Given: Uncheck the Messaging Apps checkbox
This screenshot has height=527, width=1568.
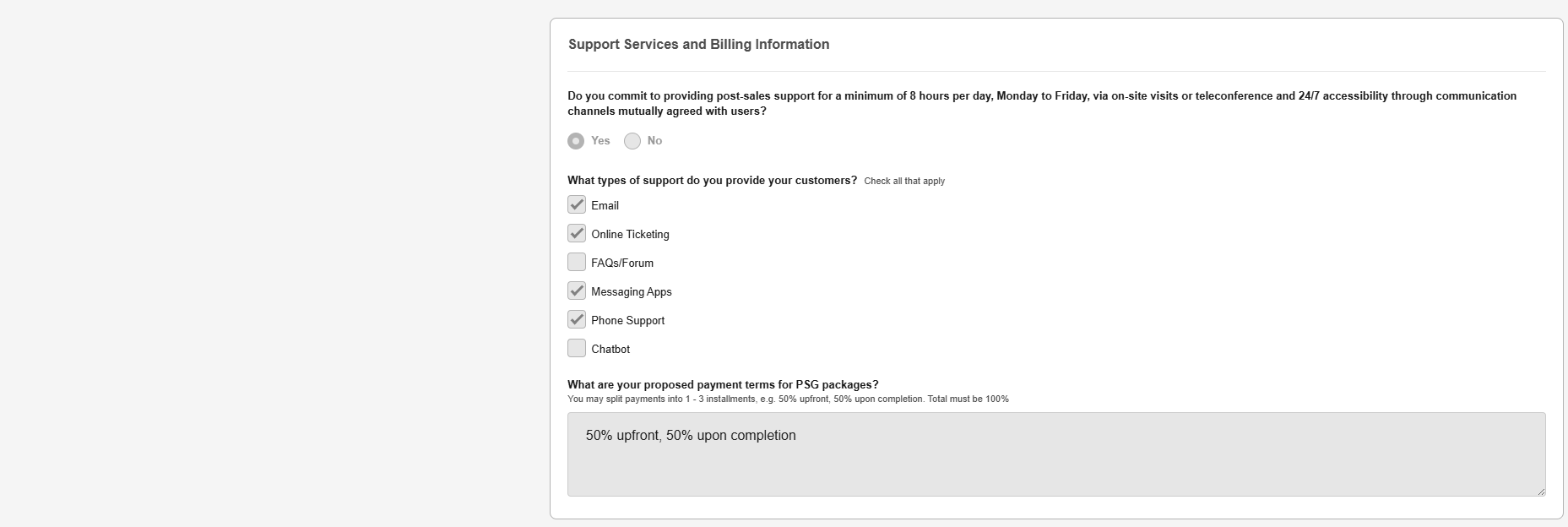Looking at the screenshot, I should [577, 291].
